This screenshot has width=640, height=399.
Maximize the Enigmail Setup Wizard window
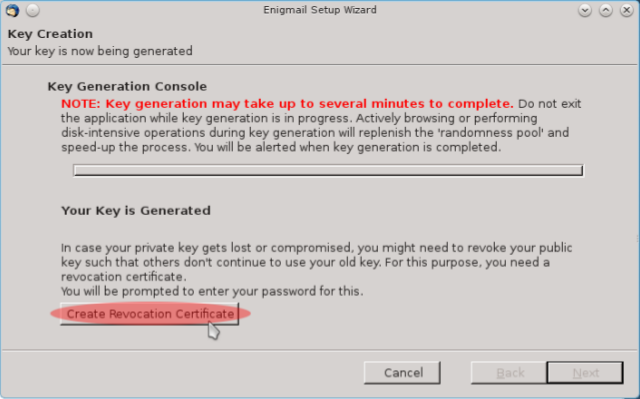point(606,10)
